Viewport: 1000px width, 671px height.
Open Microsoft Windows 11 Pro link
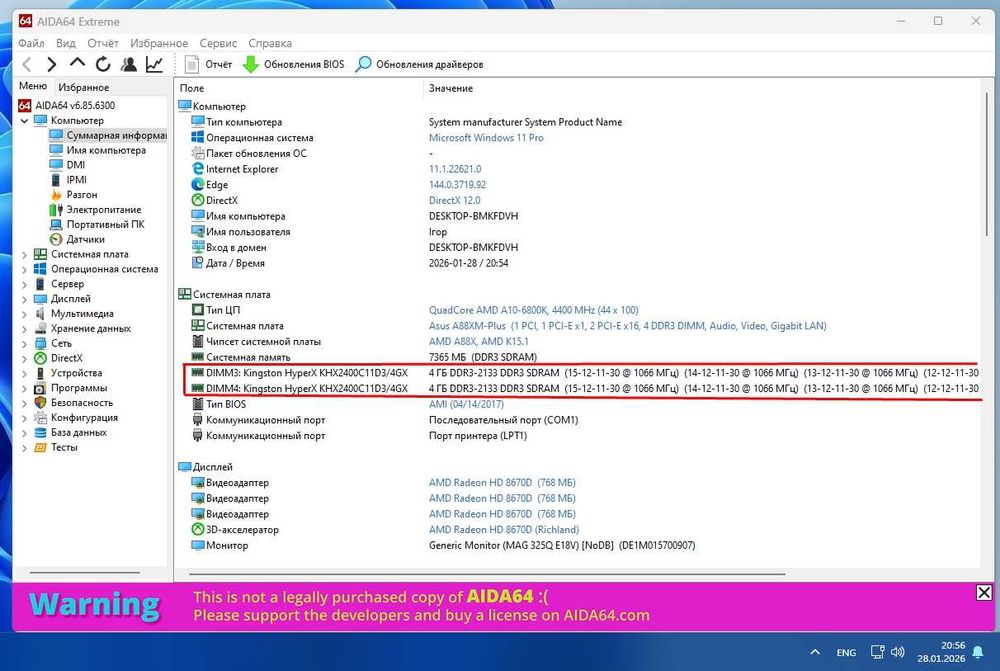pyautogui.click(x=486, y=138)
